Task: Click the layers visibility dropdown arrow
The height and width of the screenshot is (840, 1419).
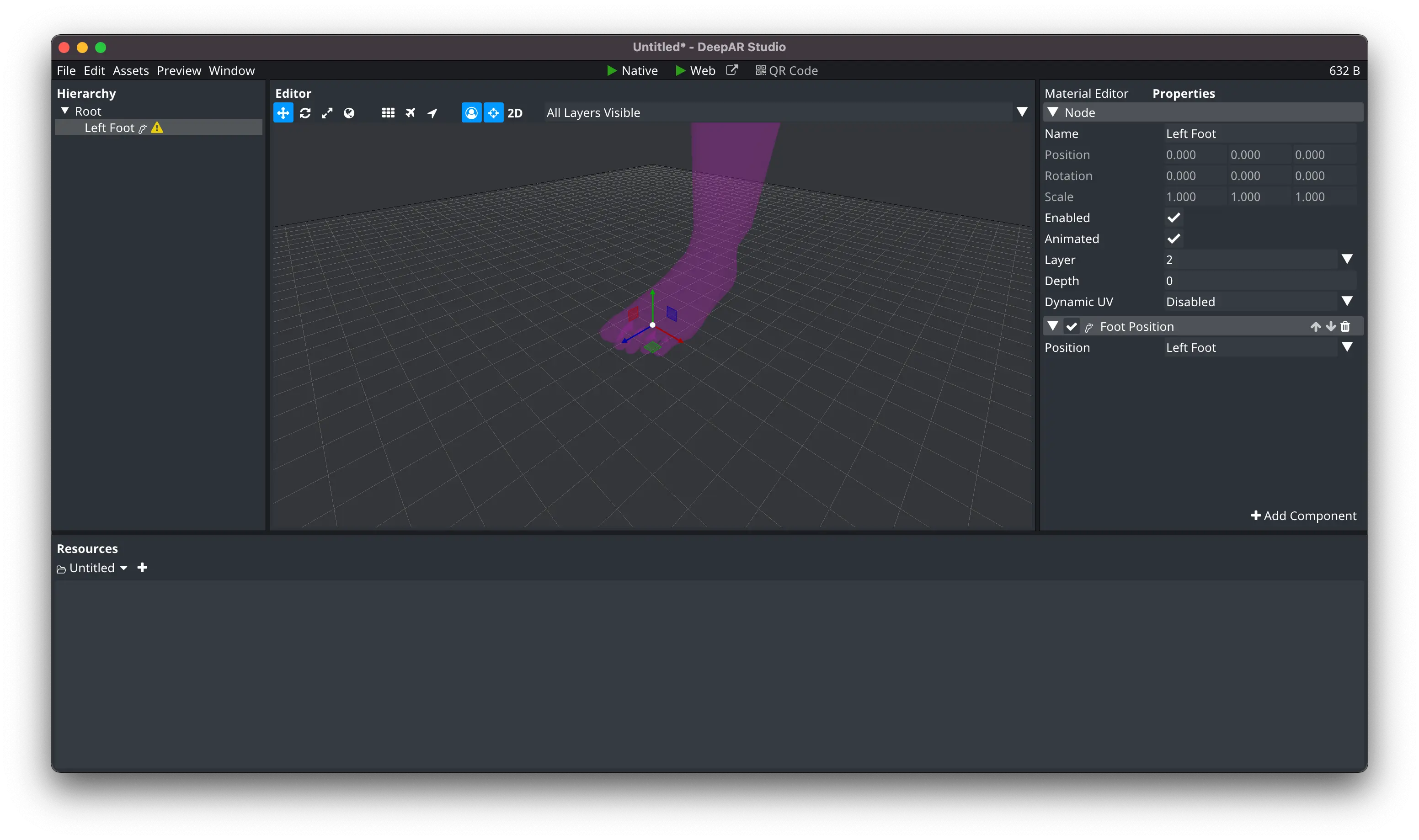Action: coord(1022,112)
